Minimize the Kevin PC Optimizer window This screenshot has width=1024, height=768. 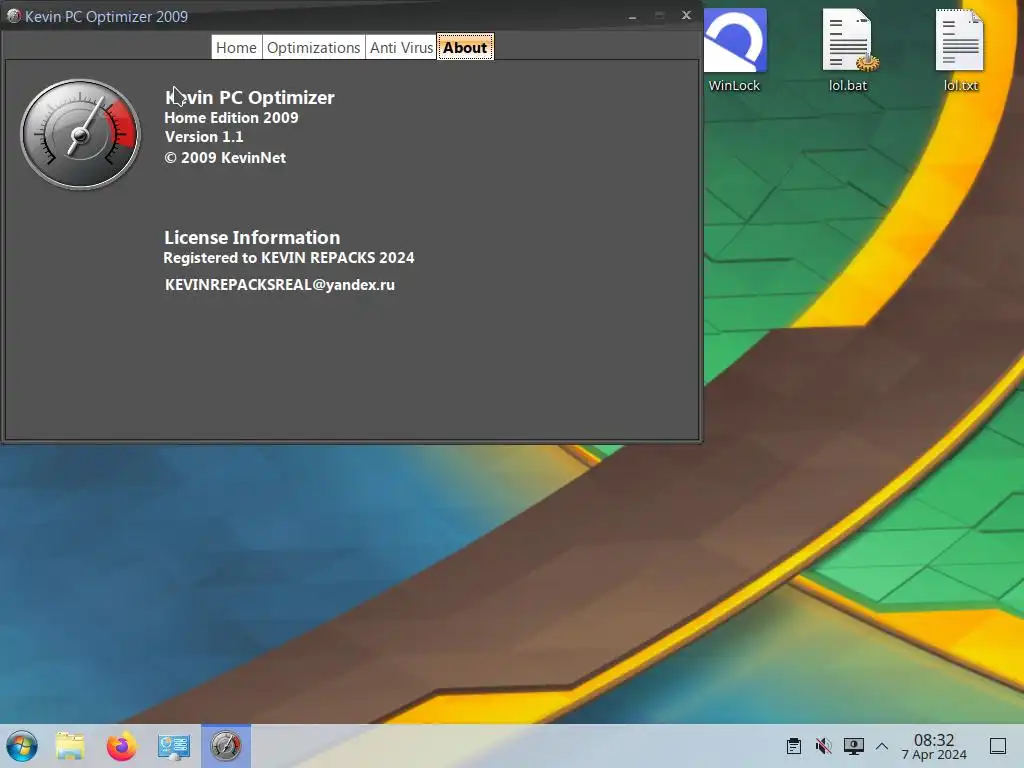click(632, 16)
